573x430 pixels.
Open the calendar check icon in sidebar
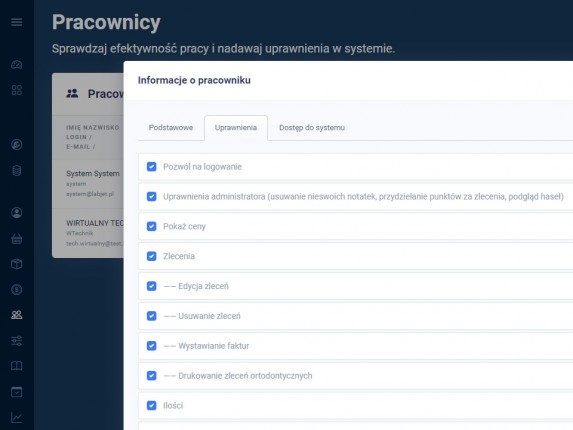pyautogui.click(x=16, y=392)
